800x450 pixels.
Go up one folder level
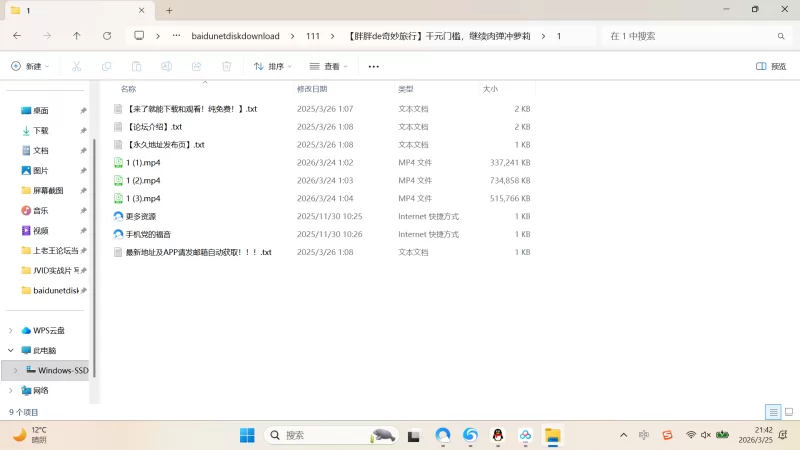click(x=77, y=35)
